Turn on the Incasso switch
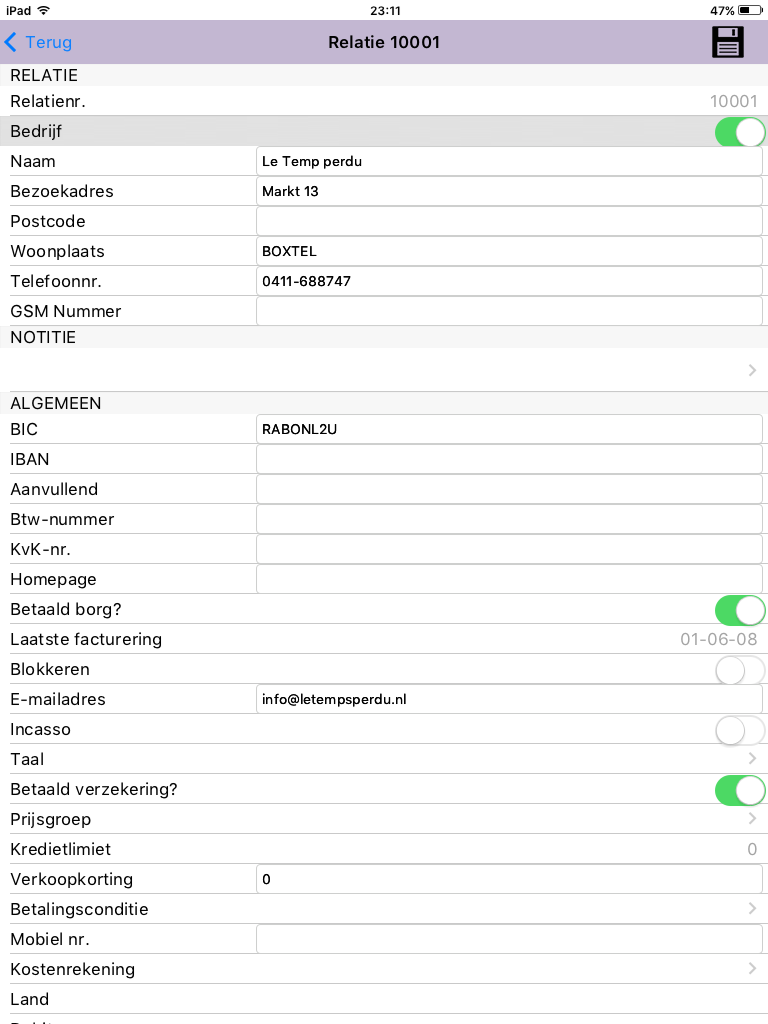 tap(740, 730)
